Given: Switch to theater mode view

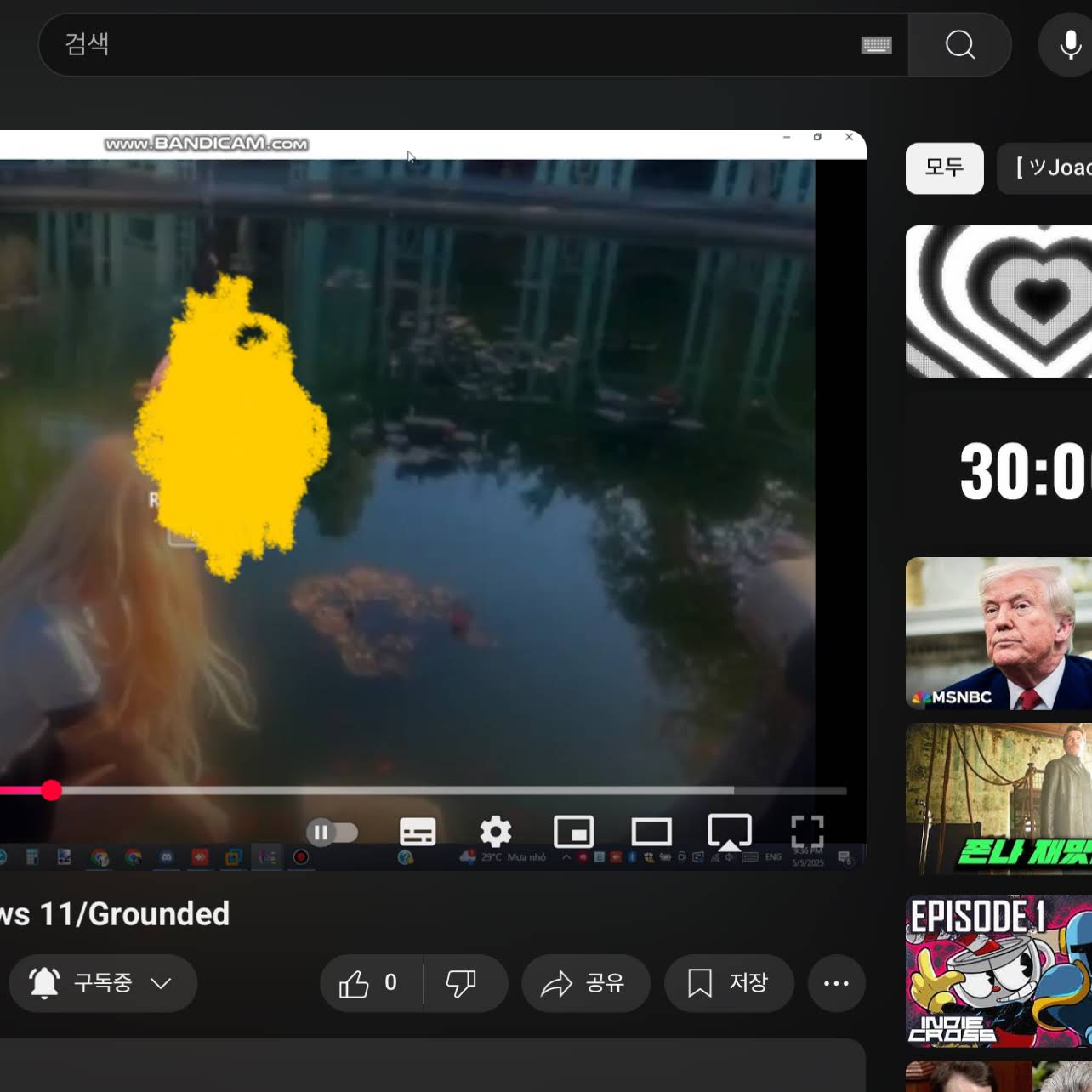Looking at the screenshot, I should tap(651, 832).
